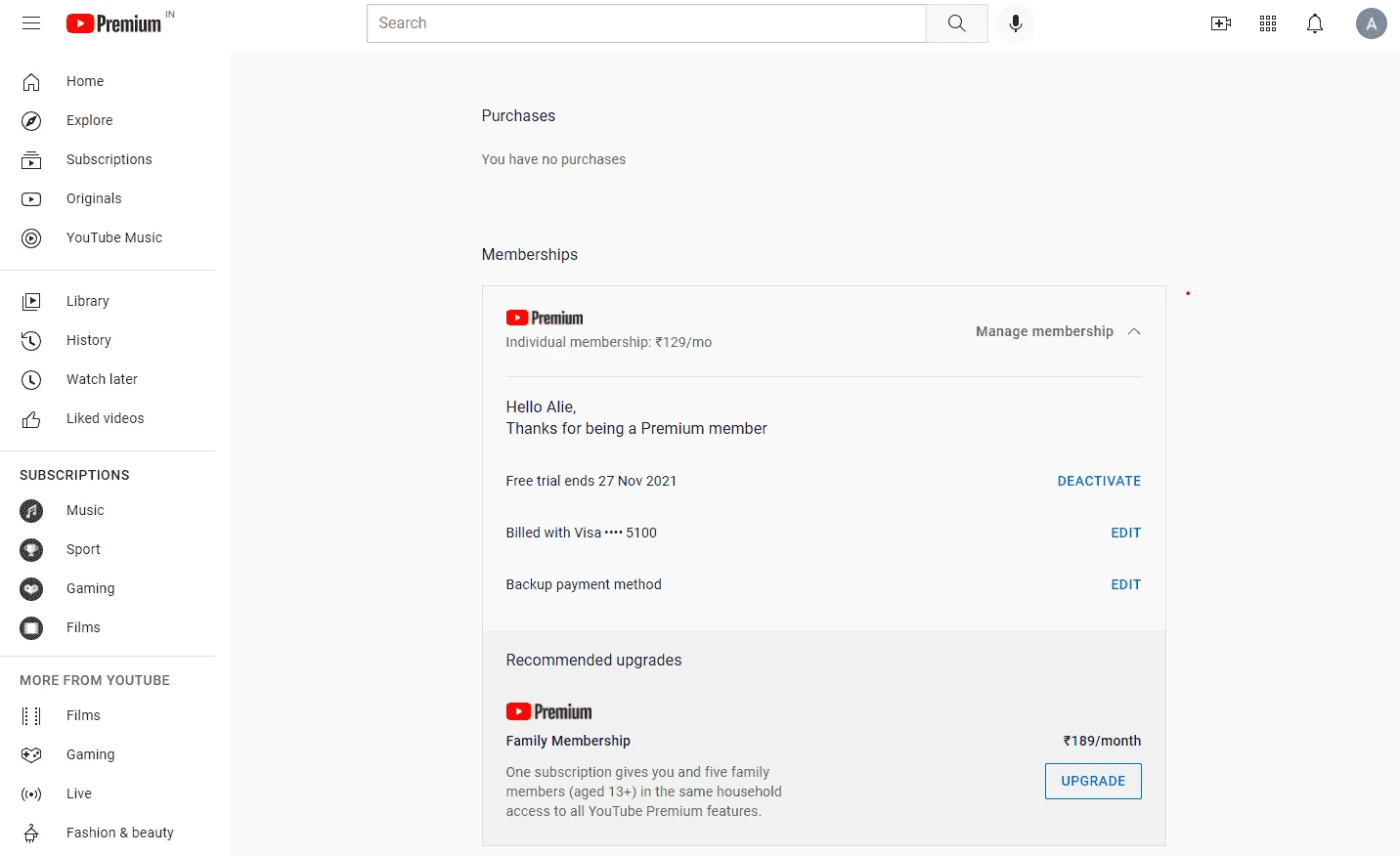Collapse the Manage membership section

[x=1059, y=331]
